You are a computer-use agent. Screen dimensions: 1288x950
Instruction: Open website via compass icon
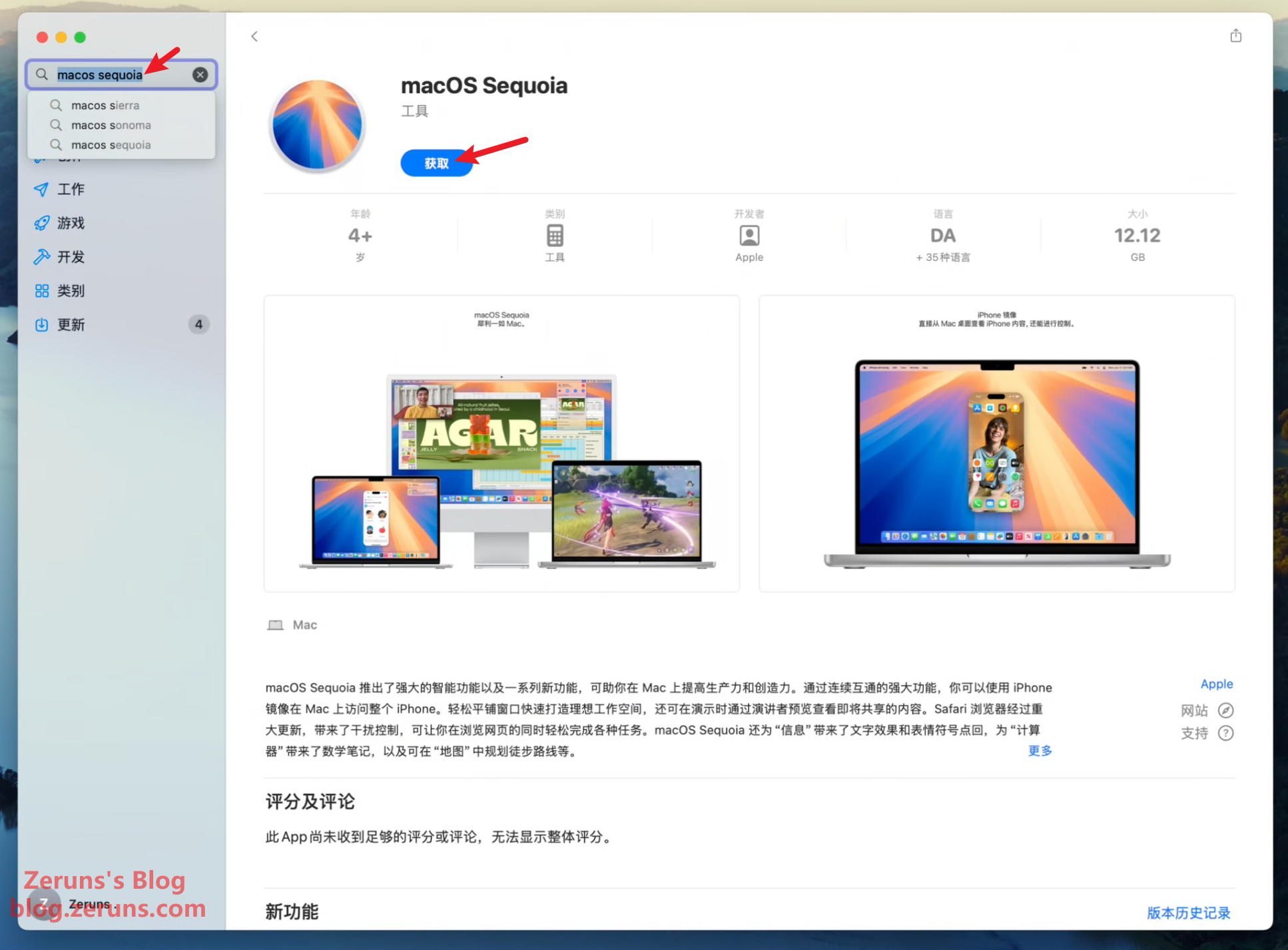(1225, 710)
